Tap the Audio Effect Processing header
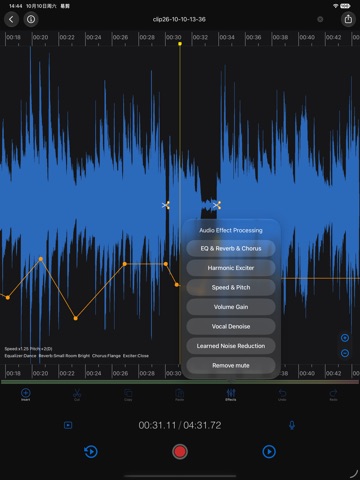The height and width of the screenshot is (480, 360). (231, 230)
